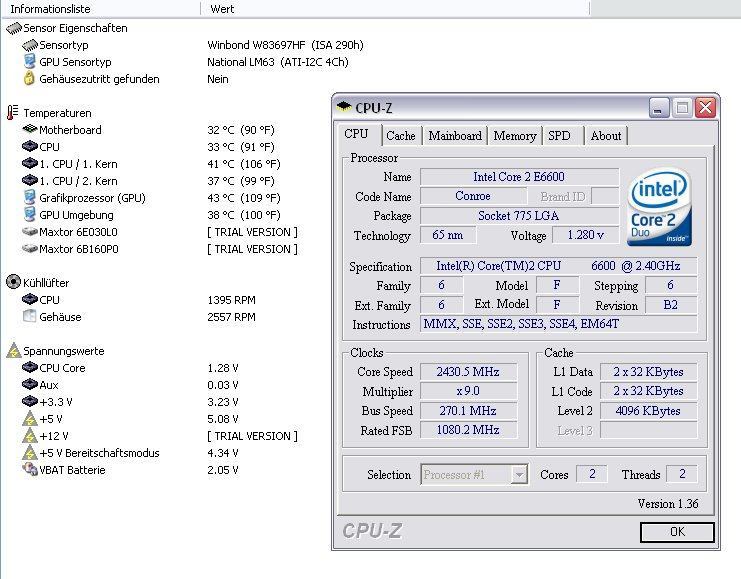Click the Spannungswerte warning icon
741x579 pixels.
[x=14, y=350]
